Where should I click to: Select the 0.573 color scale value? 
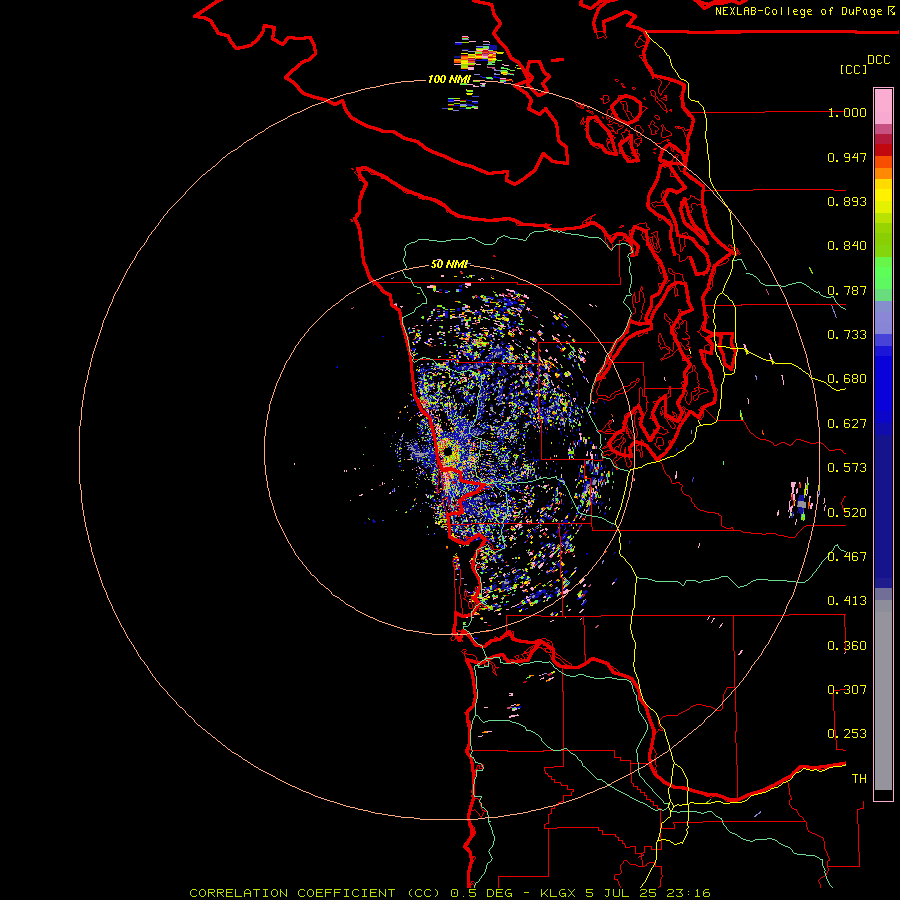pyautogui.click(x=847, y=468)
